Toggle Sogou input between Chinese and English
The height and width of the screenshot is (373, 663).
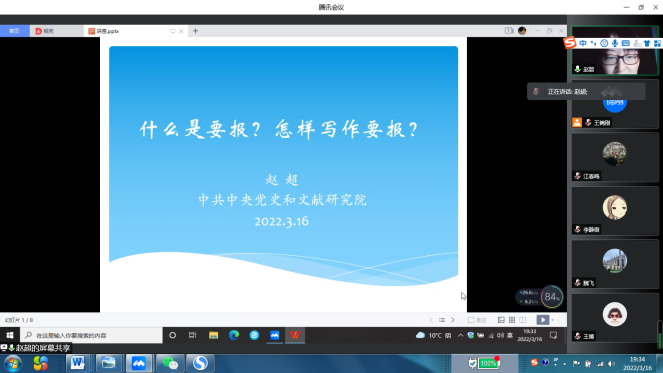tap(583, 43)
